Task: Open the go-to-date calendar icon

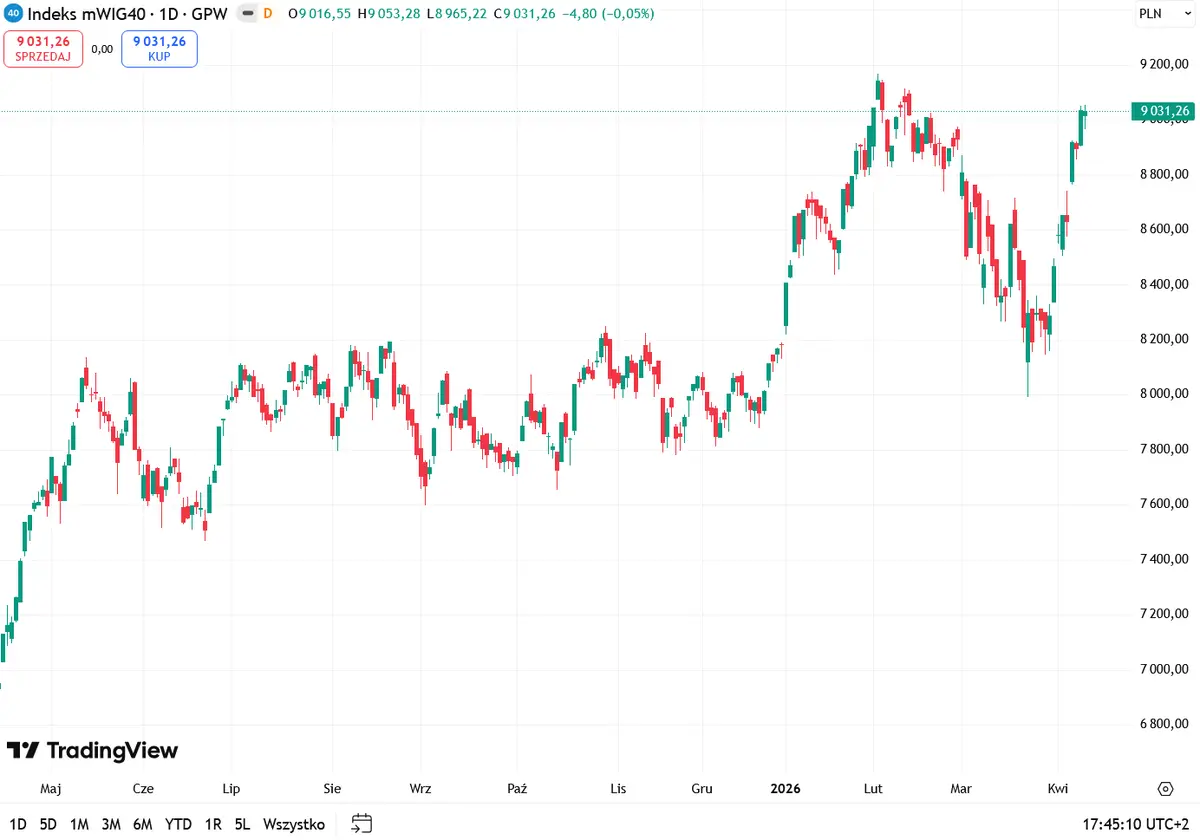Action: [x=362, y=824]
